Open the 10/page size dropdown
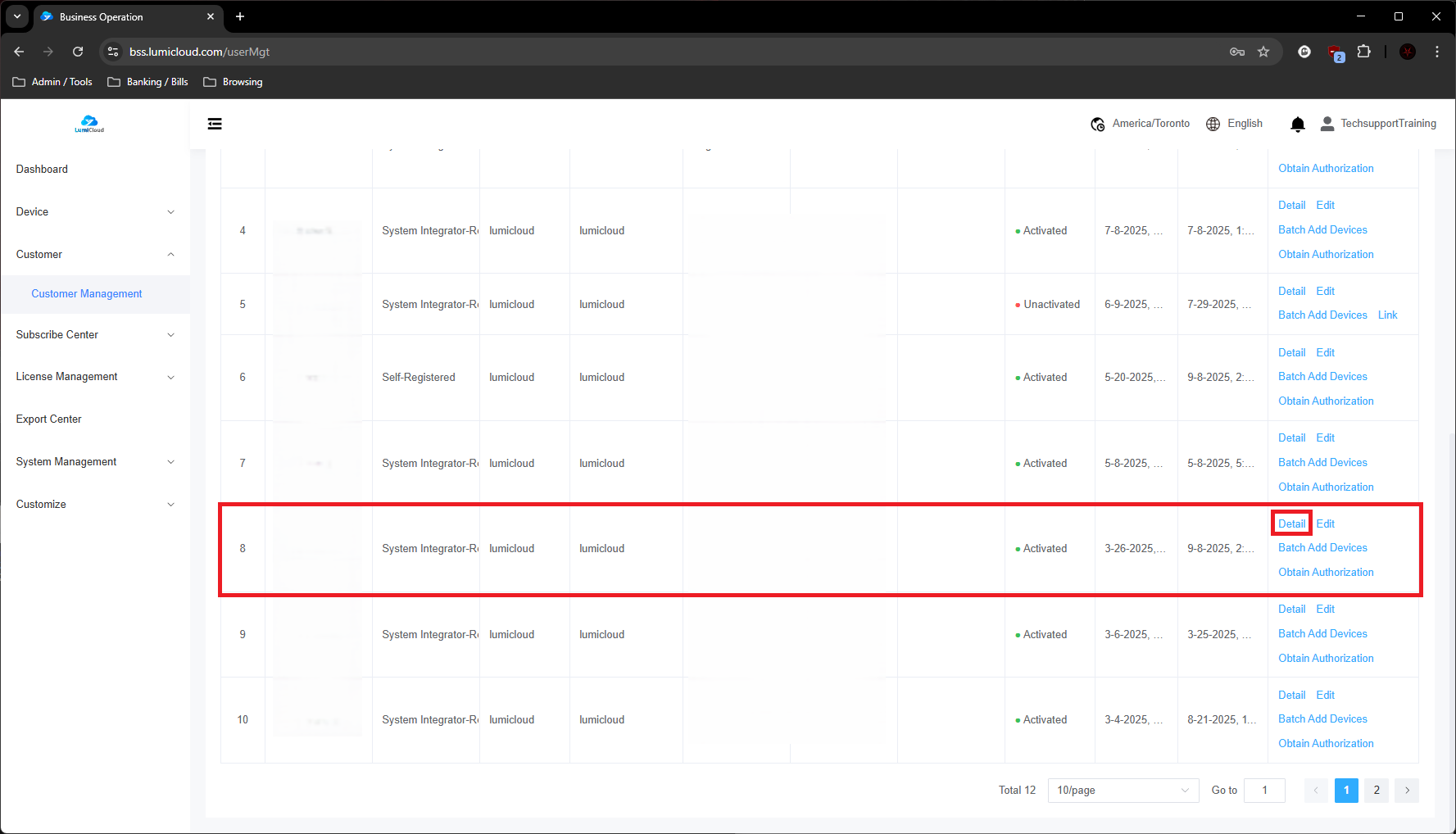Viewport: 1456px width, 834px height. coord(1123,791)
